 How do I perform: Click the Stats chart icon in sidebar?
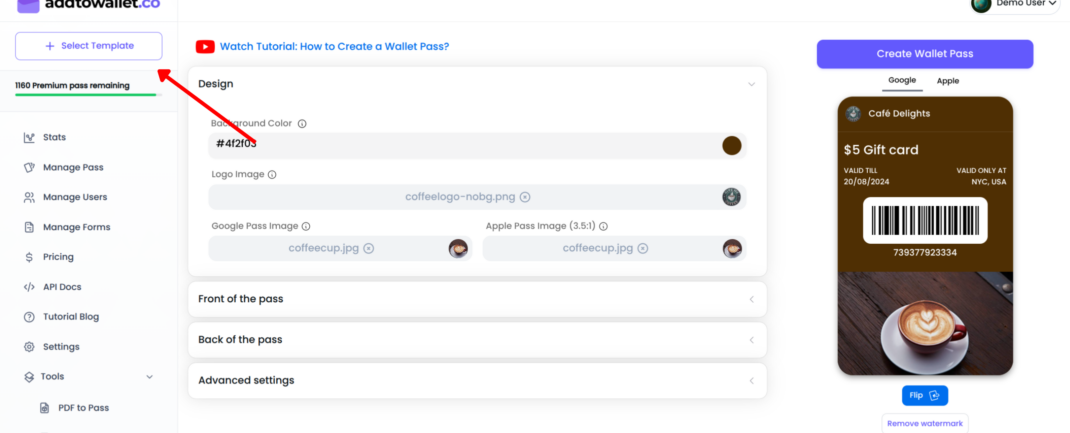pyautogui.click(x=30, y=137)
